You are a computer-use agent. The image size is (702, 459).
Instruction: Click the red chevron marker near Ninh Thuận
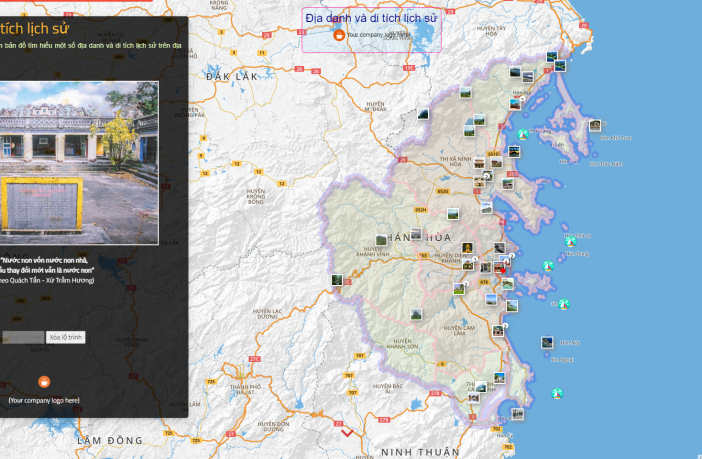347,433
